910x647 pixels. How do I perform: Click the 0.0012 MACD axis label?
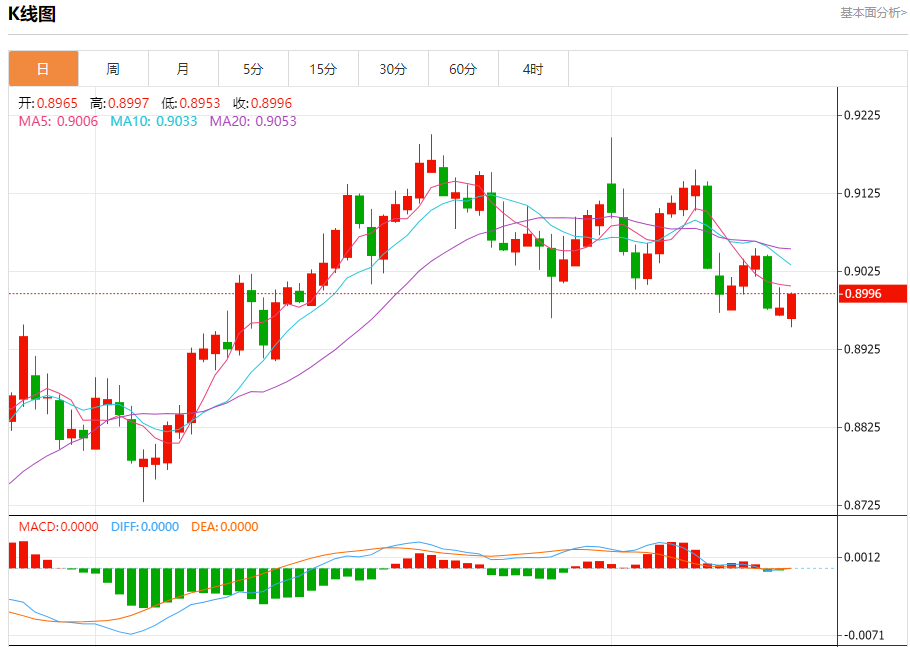(862, 558)
